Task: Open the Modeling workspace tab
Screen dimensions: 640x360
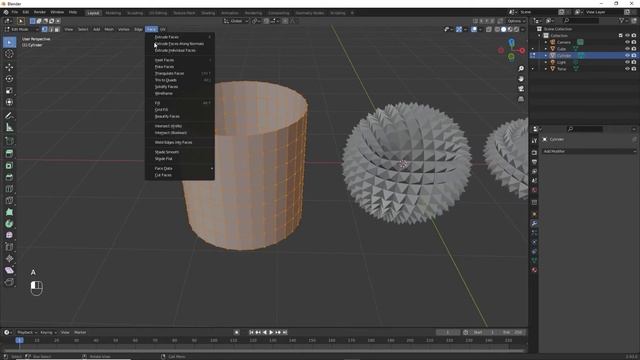Action: point(113,13)
